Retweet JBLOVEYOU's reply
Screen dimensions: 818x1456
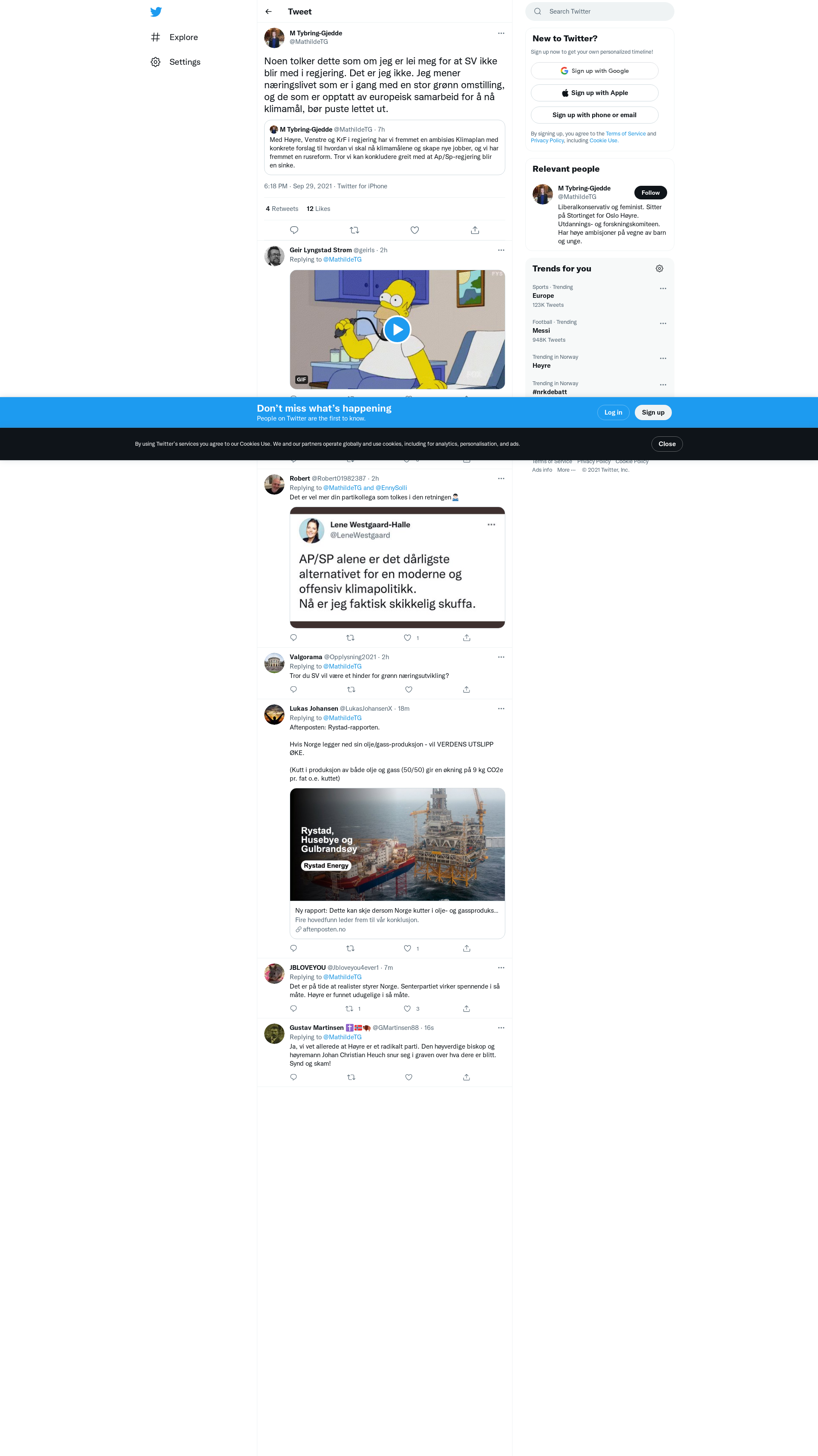[x=349, y=1008]
